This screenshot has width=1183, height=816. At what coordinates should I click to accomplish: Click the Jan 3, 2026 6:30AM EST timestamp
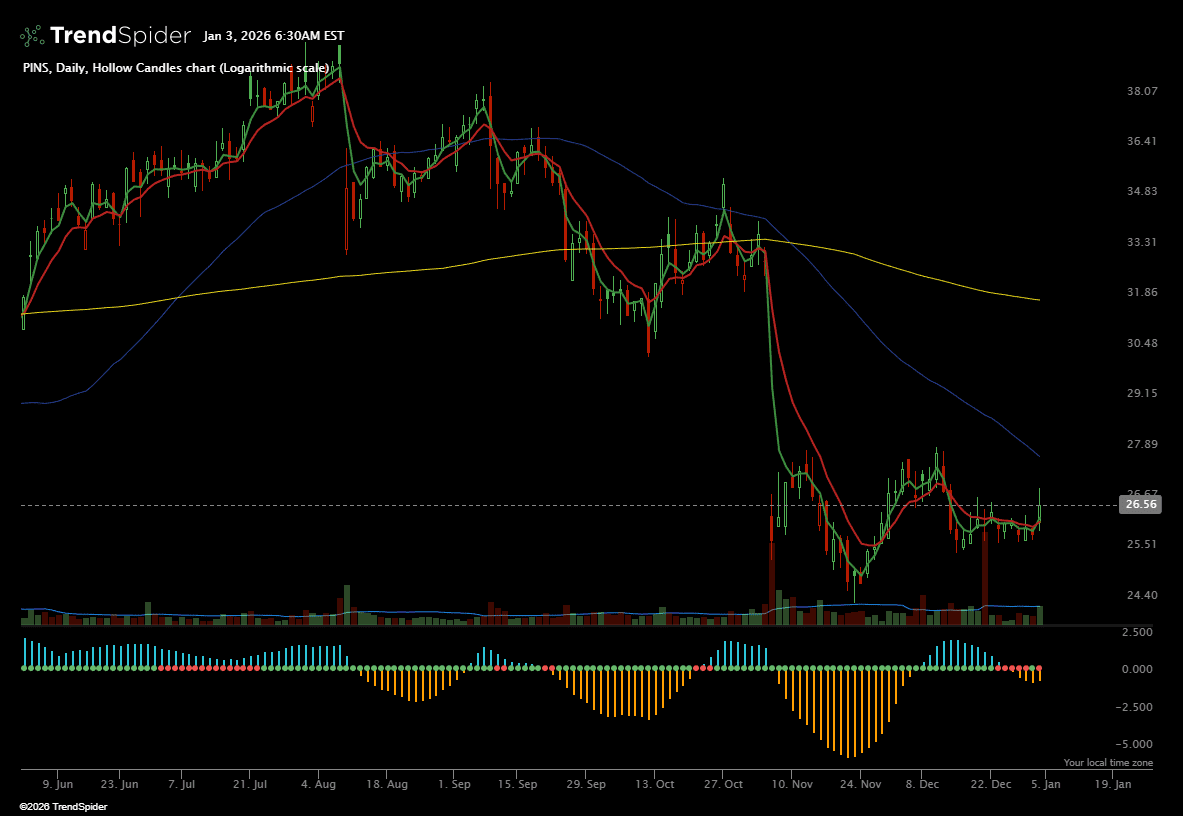273,36
